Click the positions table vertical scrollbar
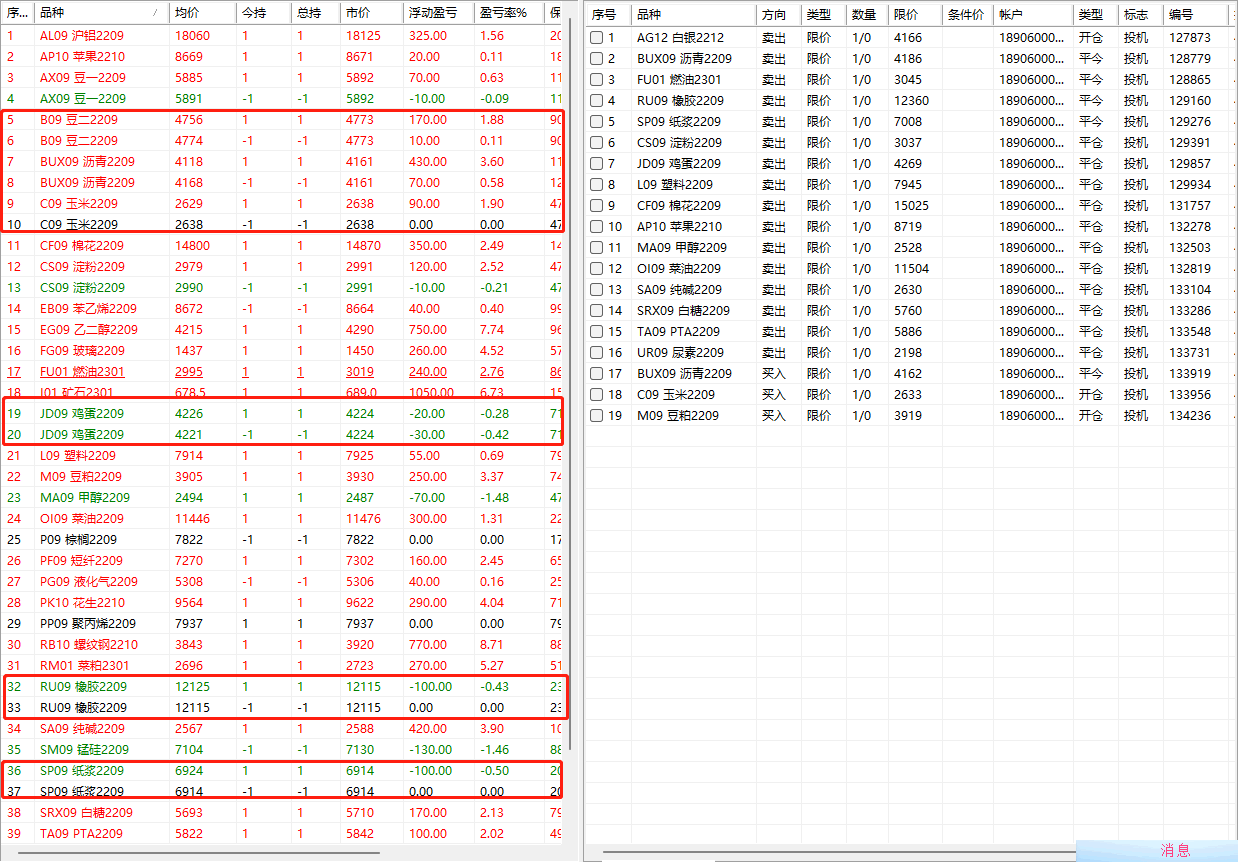Screen dimensions: 1238x862 click(x=571, y=400)
